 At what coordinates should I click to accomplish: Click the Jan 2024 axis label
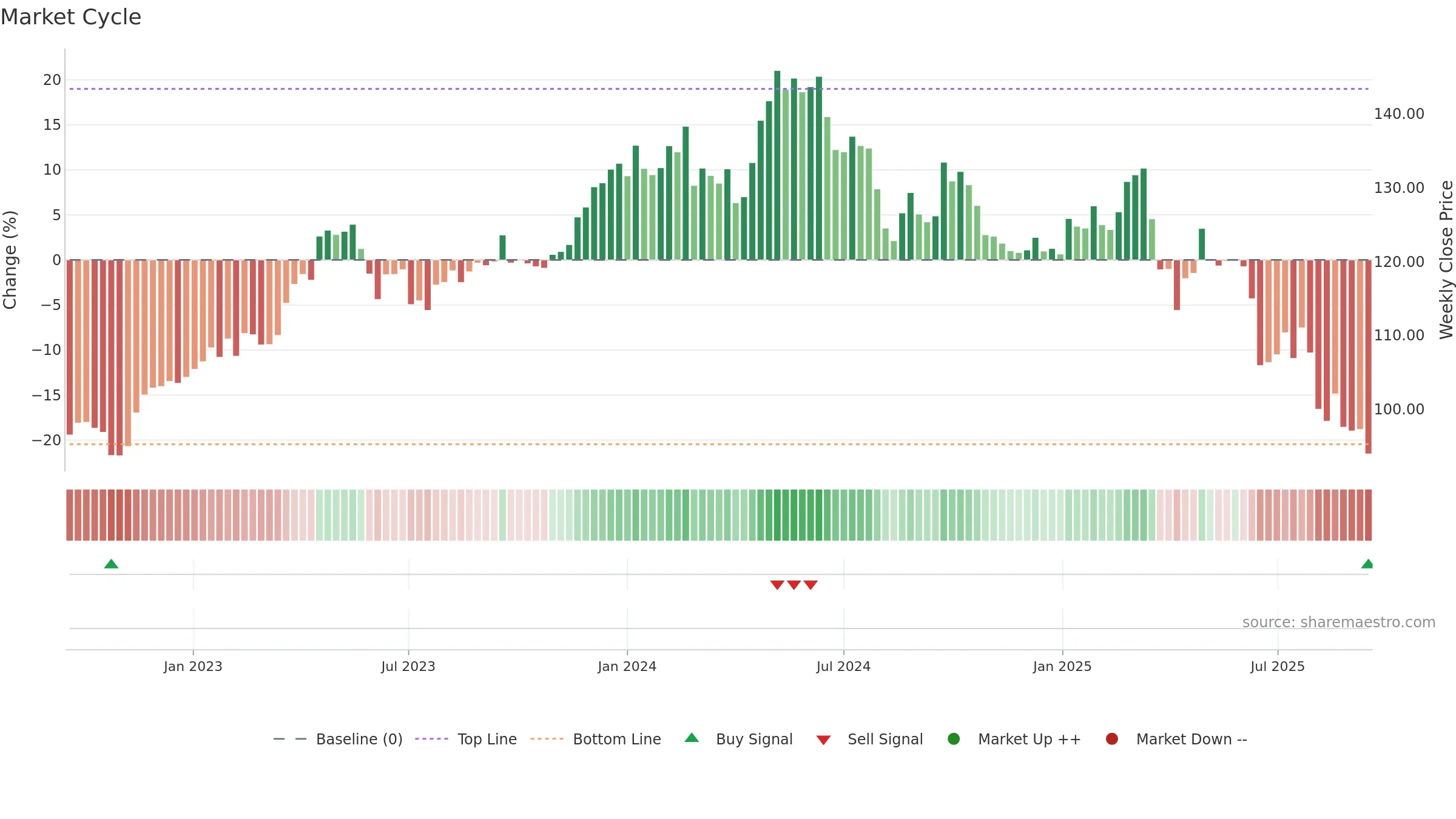[x=627, y=667]
